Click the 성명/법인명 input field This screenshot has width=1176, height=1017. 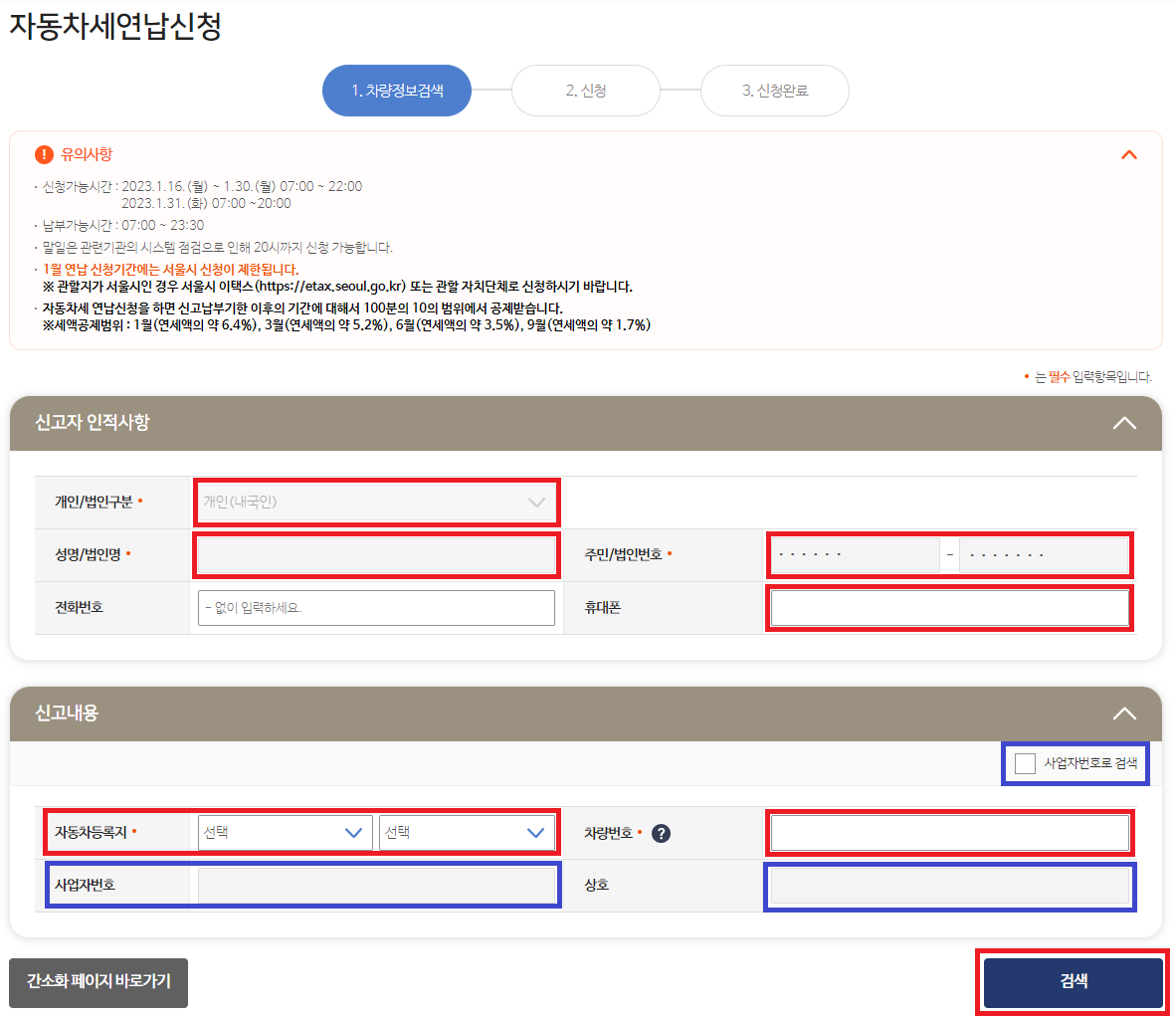click(x=376, y=554)
